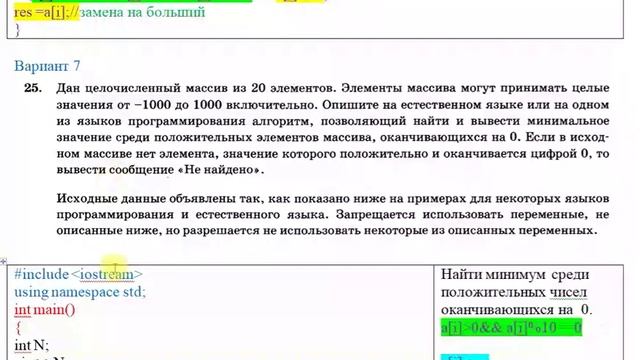Viewport: 640px width, 360px height.
Task: Click the text 'Дан целочисленный массив из 20 элементов'
Action: (196, 88)
